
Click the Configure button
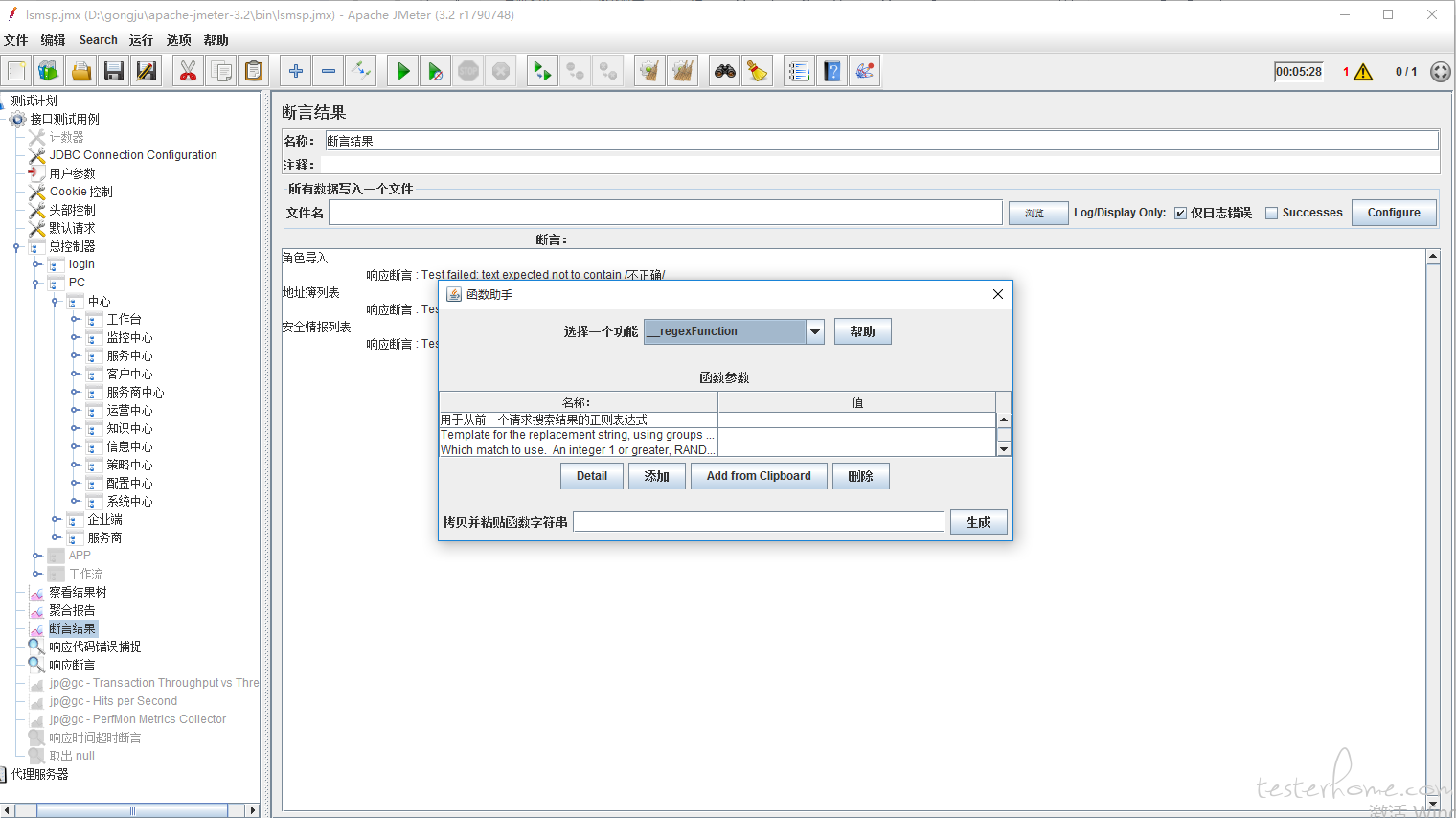(1394, 213)
